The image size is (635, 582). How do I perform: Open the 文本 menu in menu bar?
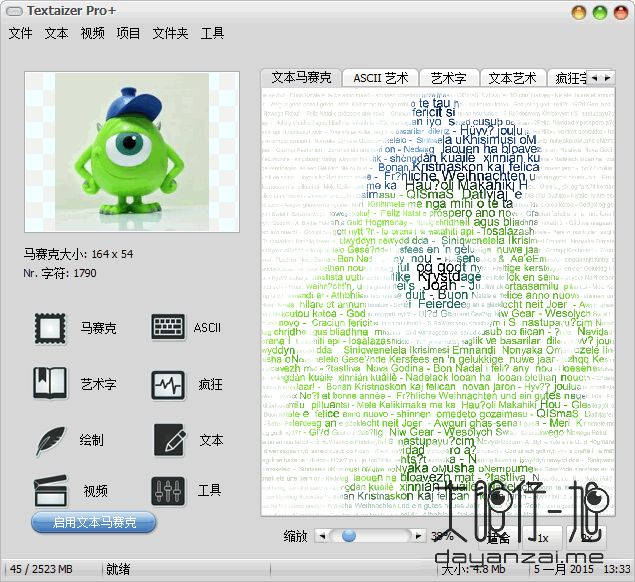pos(56,33)
